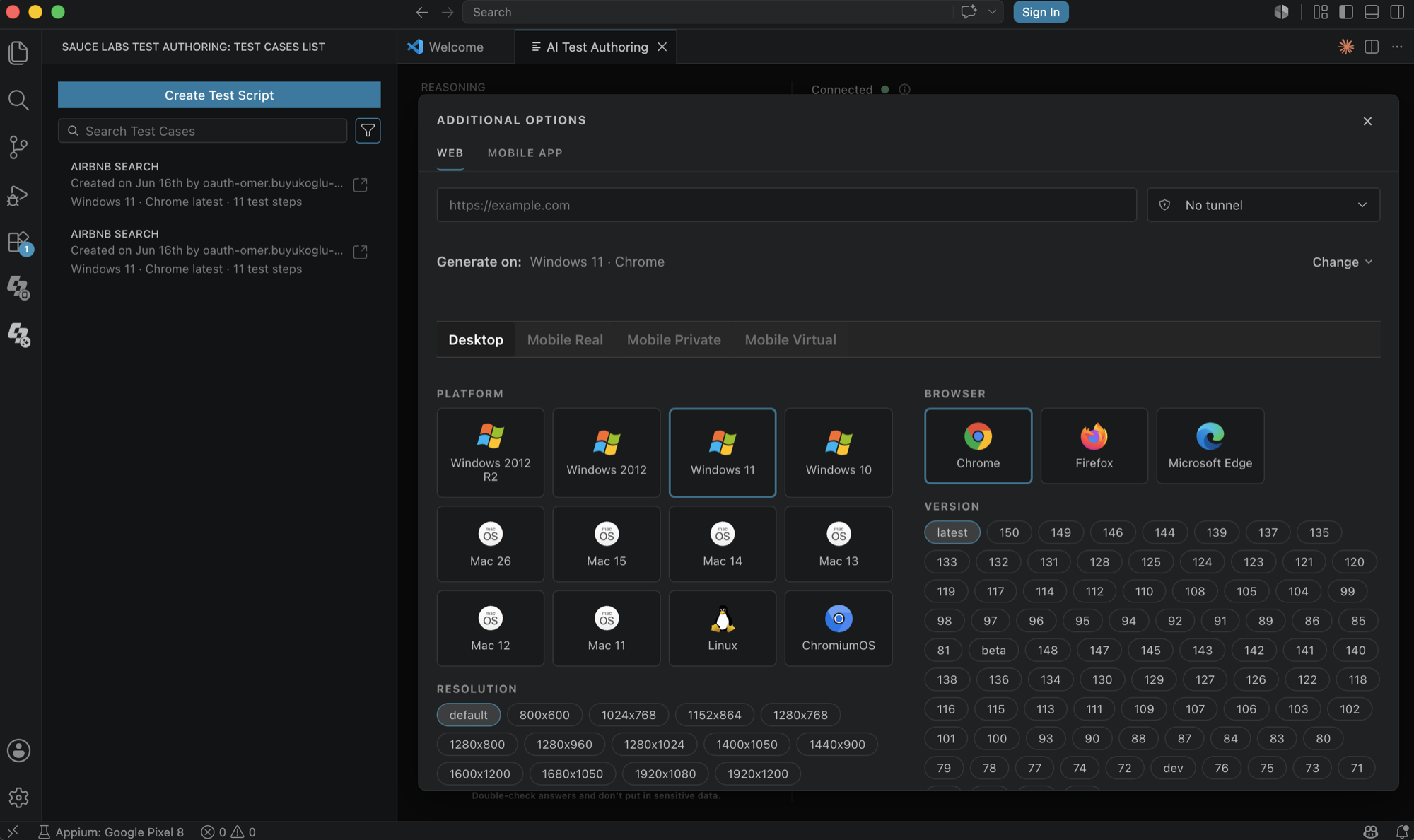Image resolution: width=1414 pixels, height=840 pixels.
Task: Switch to the Welcome tab
Action: [456, 47]
